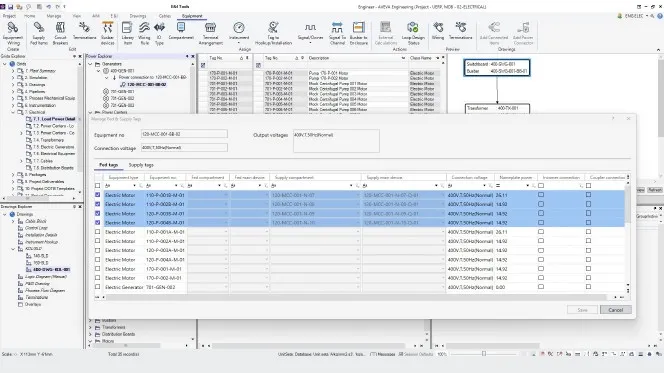Tick Incomer connection for 110-P-001A-M-01
Screen dimensions: 664x373
pos(541,232)
